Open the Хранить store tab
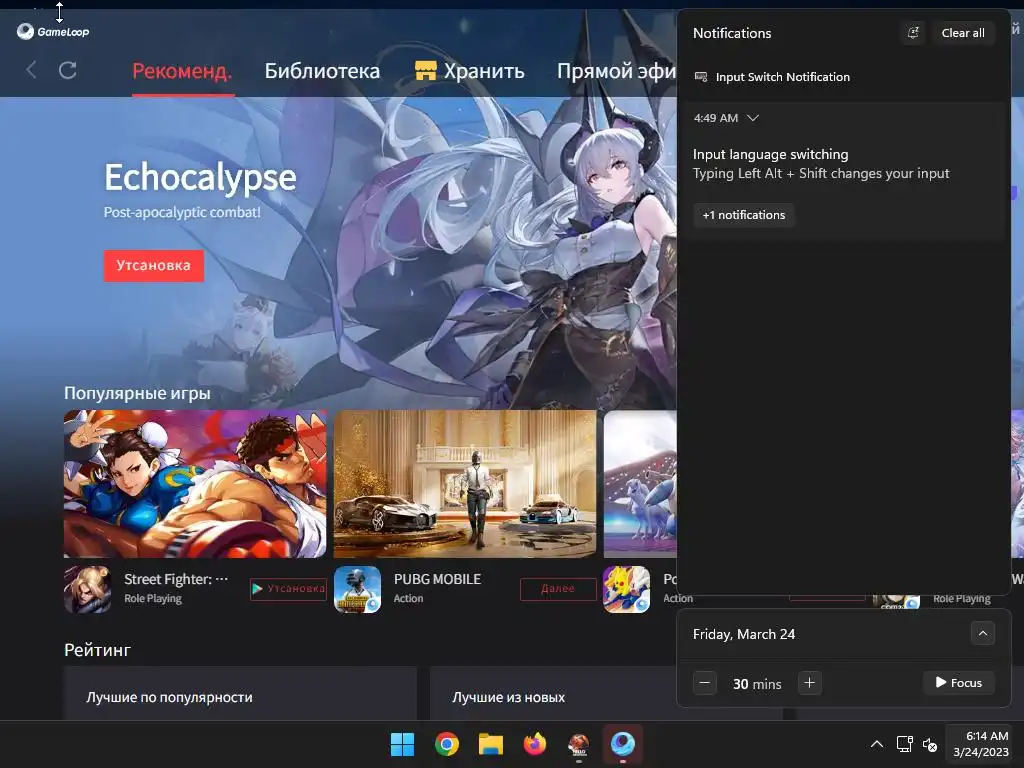 [470, 71]
